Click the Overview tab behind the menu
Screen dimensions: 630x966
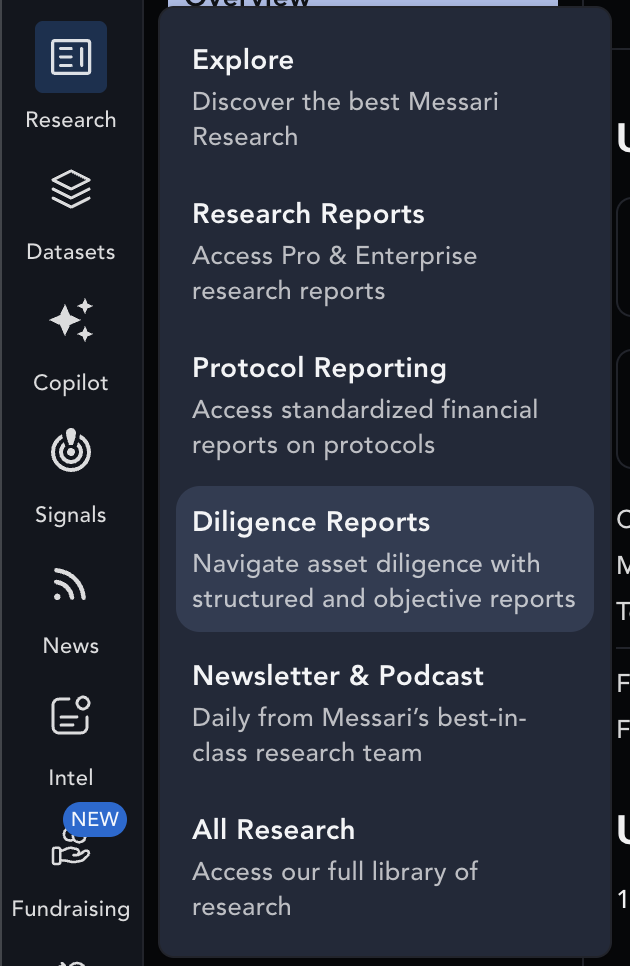[x=363, y=3]
